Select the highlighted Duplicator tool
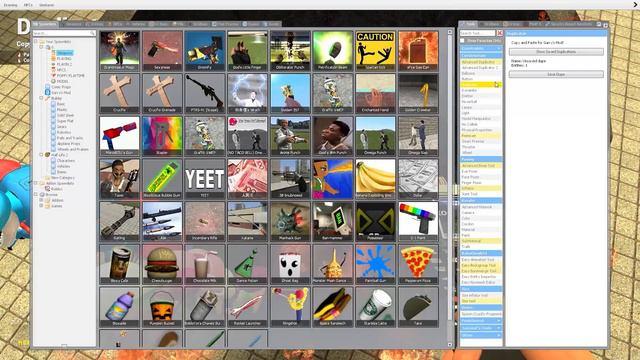 (x=481, y=84)
